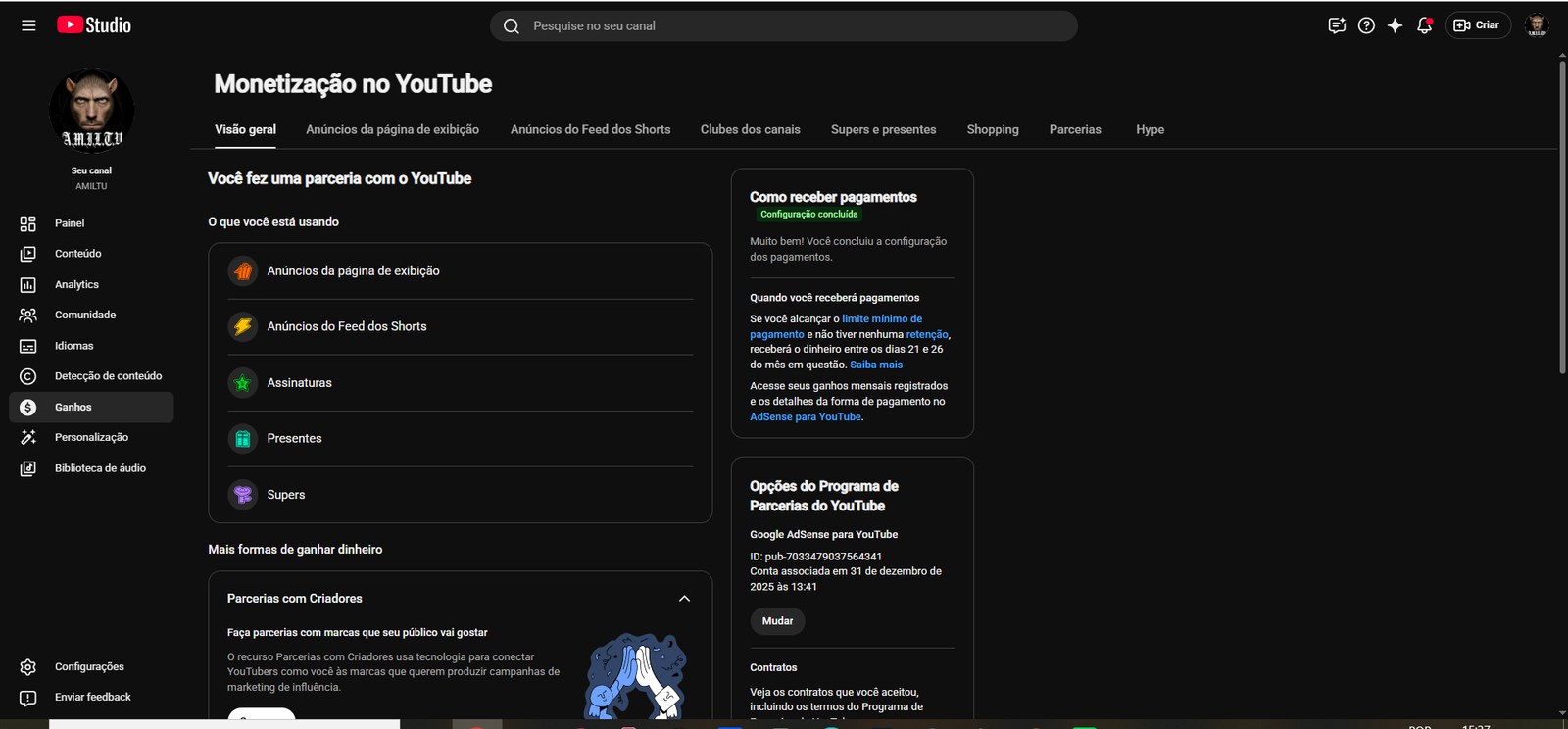The height and width of the screenshot is (729, 1568).
Task: Open the Help question mark icon
Action: 1366,25
